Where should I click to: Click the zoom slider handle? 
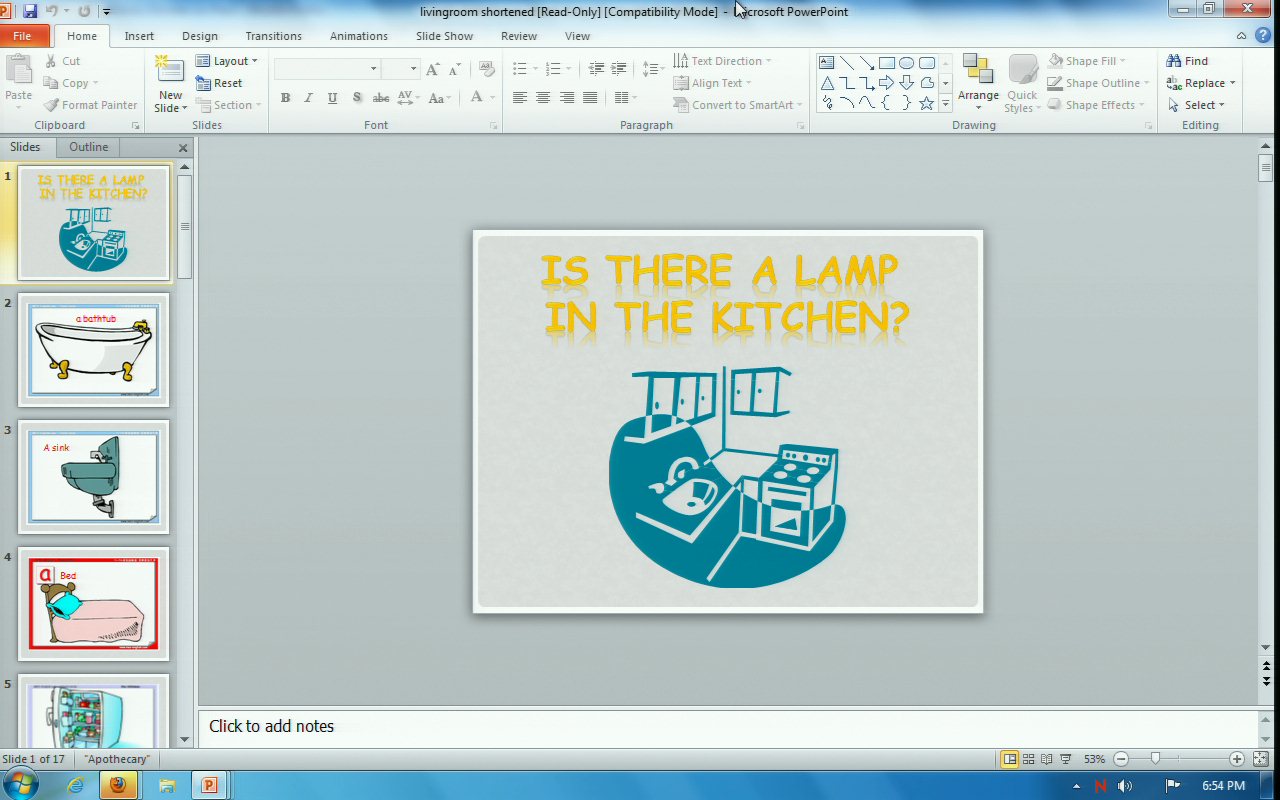tap(1155, 759)
